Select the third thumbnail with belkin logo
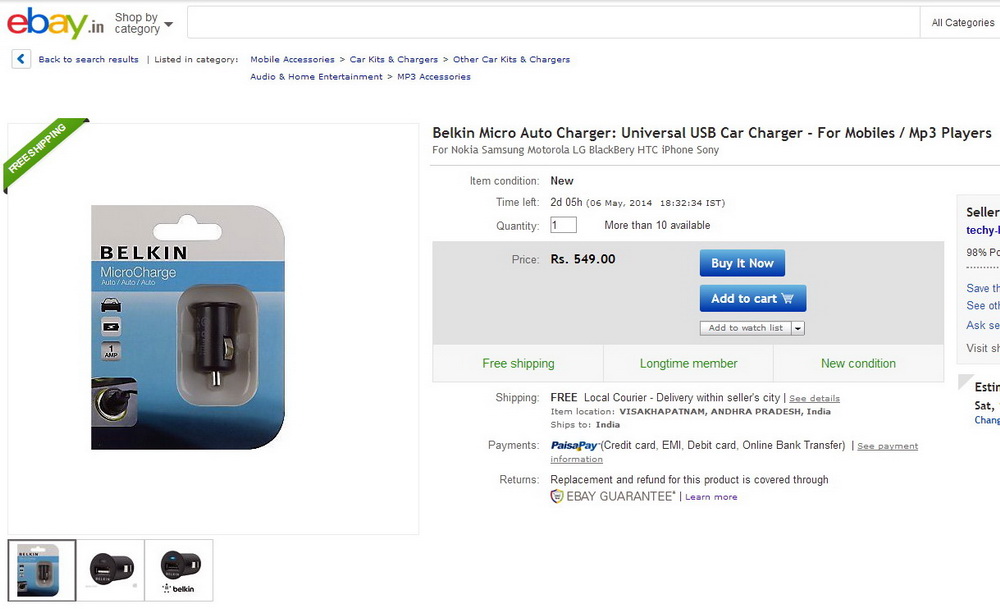 [x=179, y=570]
